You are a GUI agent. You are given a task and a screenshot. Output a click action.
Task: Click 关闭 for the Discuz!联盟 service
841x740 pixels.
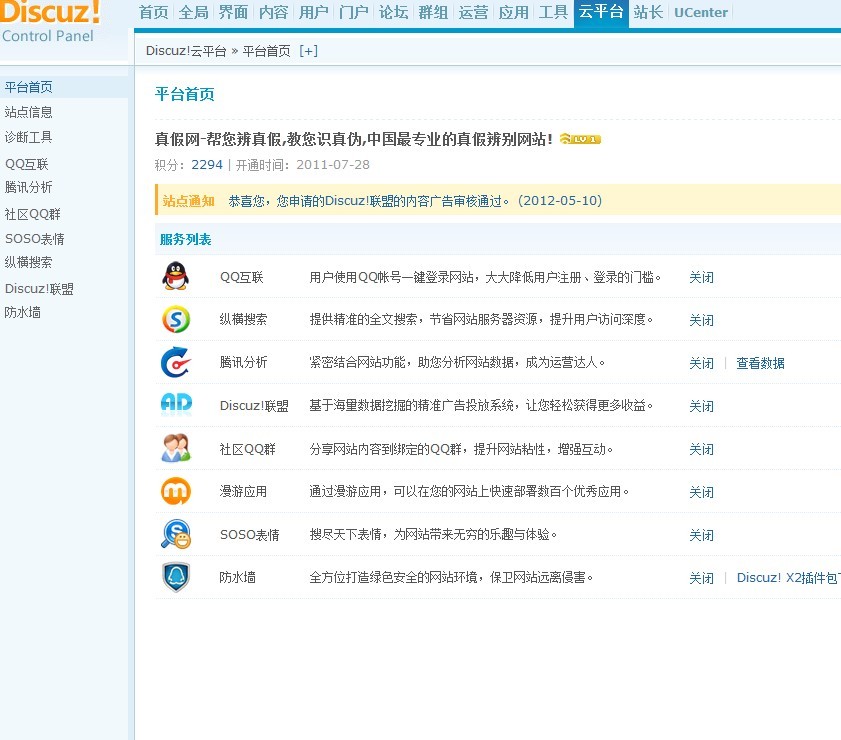(x=702, y=406)
